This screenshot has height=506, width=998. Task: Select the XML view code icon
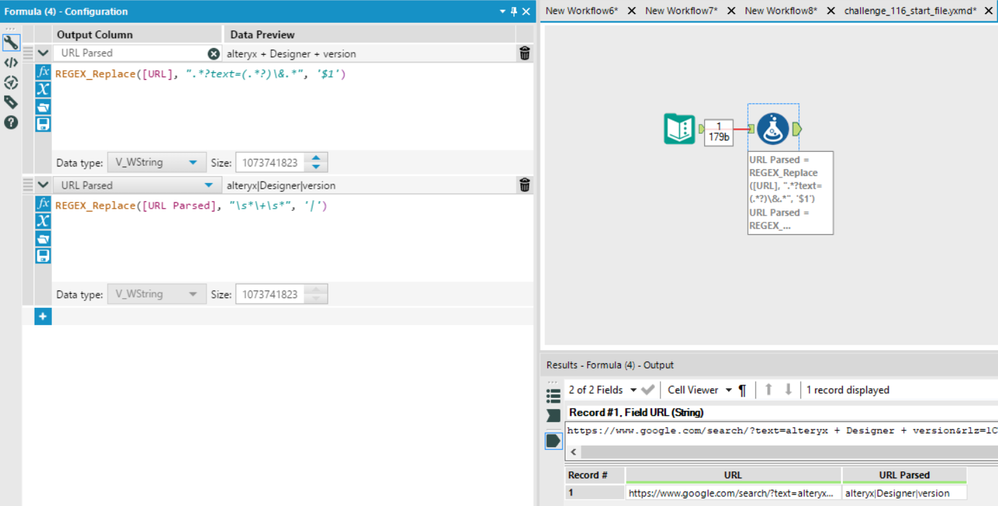(x=11, y=62)
